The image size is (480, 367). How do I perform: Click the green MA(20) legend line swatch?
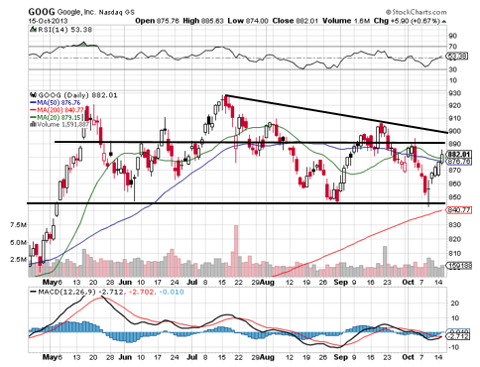pyautogui.click(x=33, y=117)
